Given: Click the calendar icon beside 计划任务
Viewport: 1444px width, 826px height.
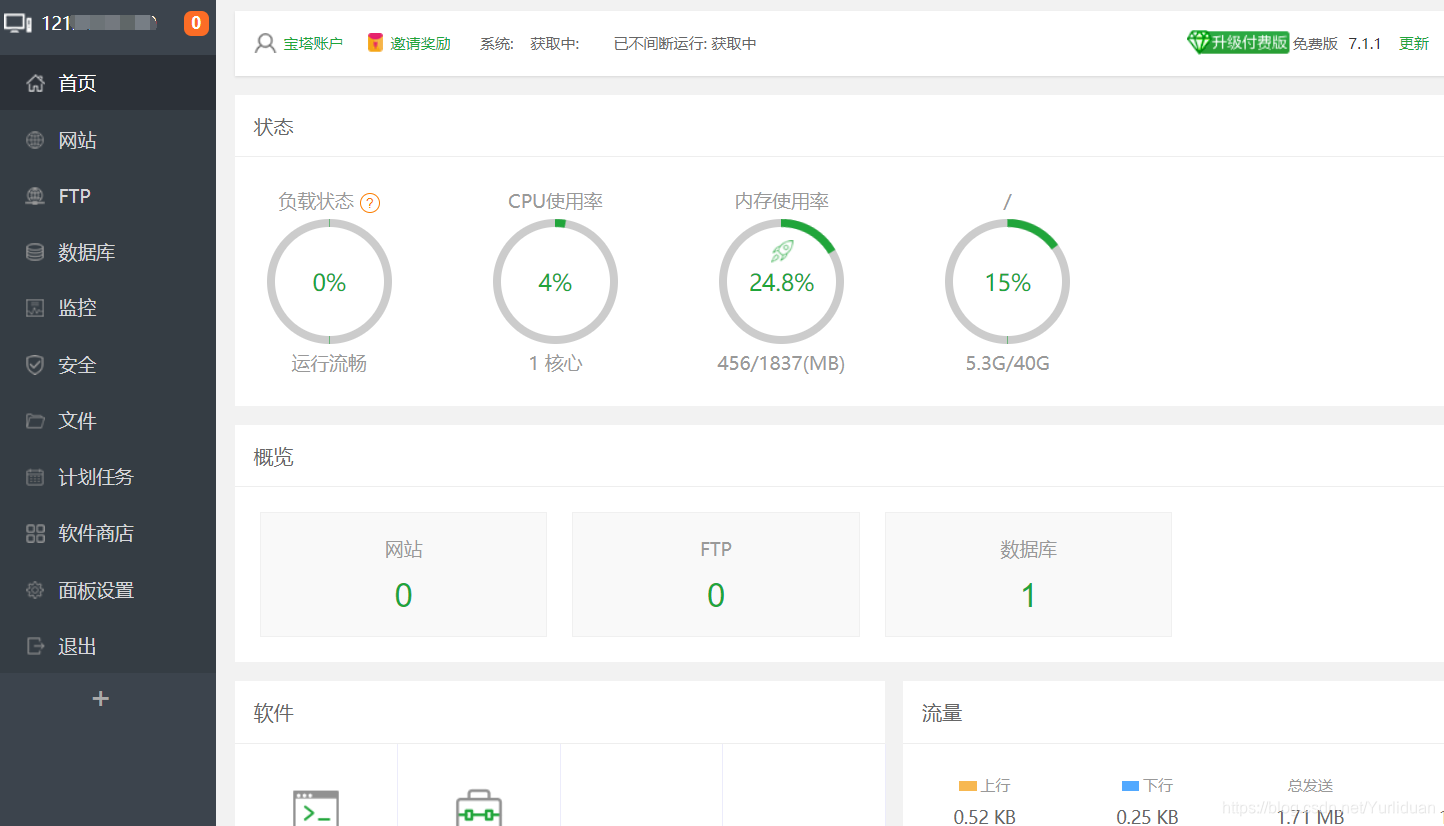Looking at the screenshot, I should click(35, 477).
